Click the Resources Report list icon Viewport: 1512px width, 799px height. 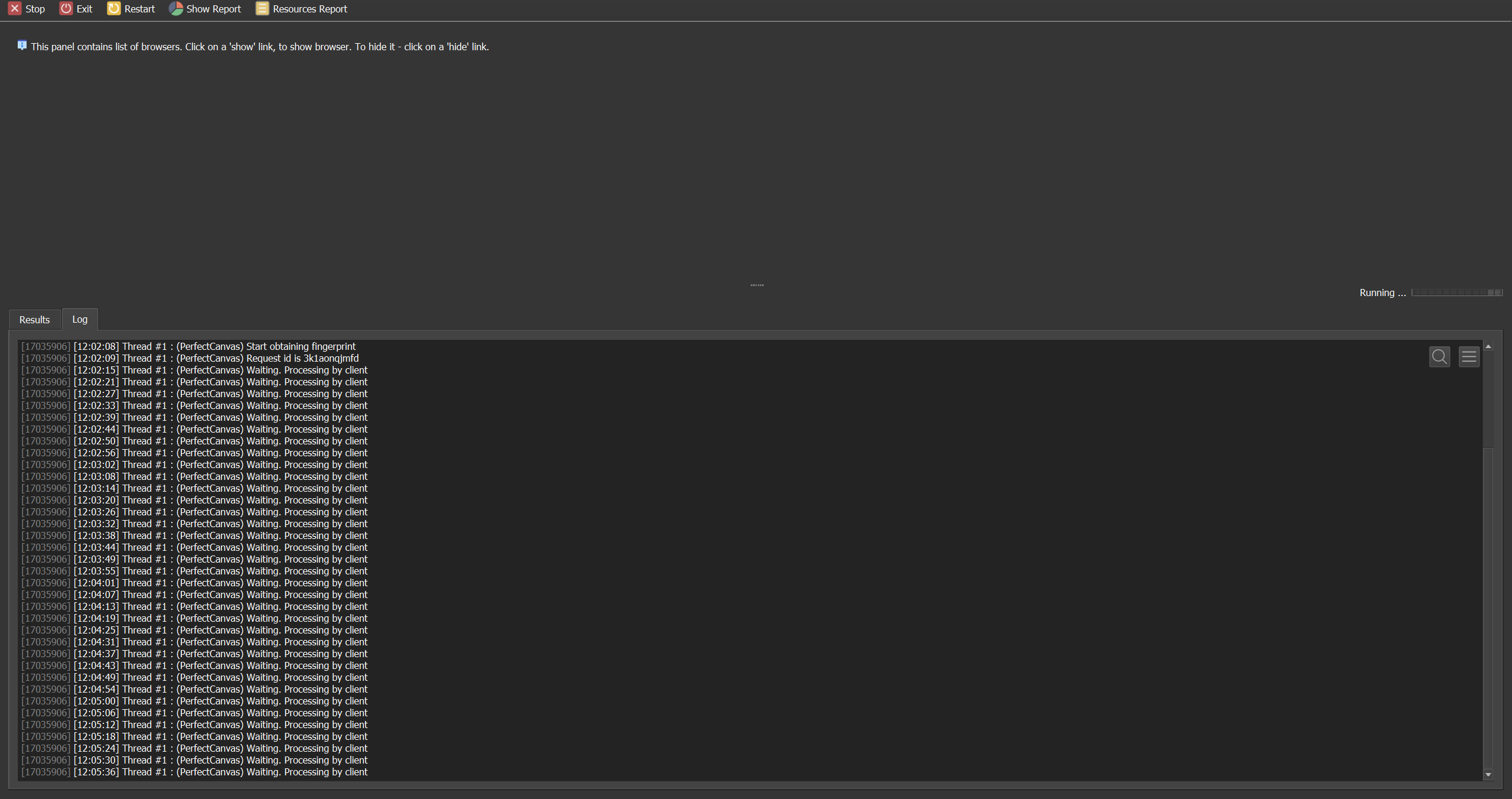point(262,8)
